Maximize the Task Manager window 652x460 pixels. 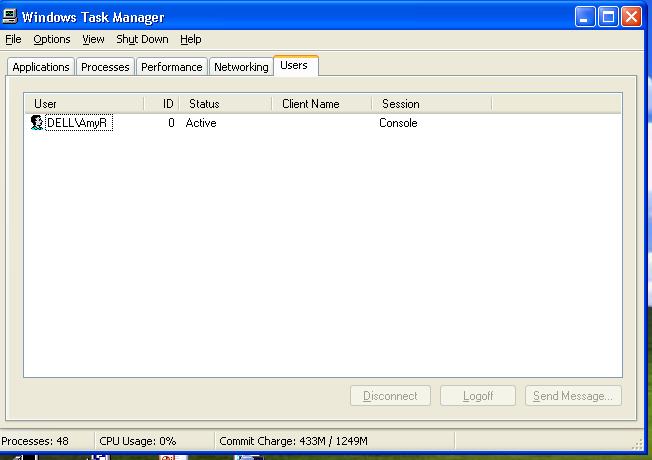(x=608, y=17)
